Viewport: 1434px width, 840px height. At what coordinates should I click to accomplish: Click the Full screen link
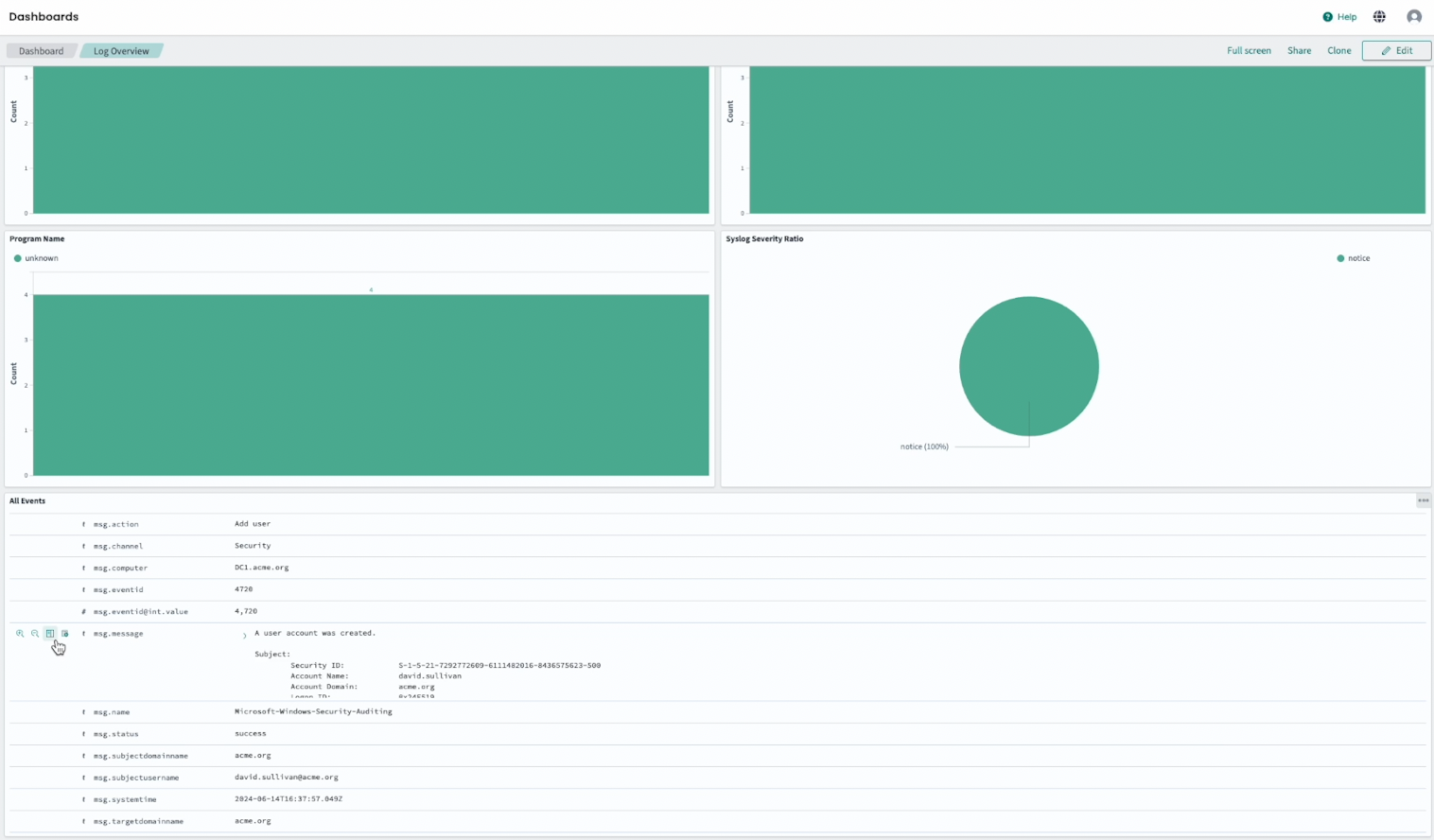coord(1249,51)
